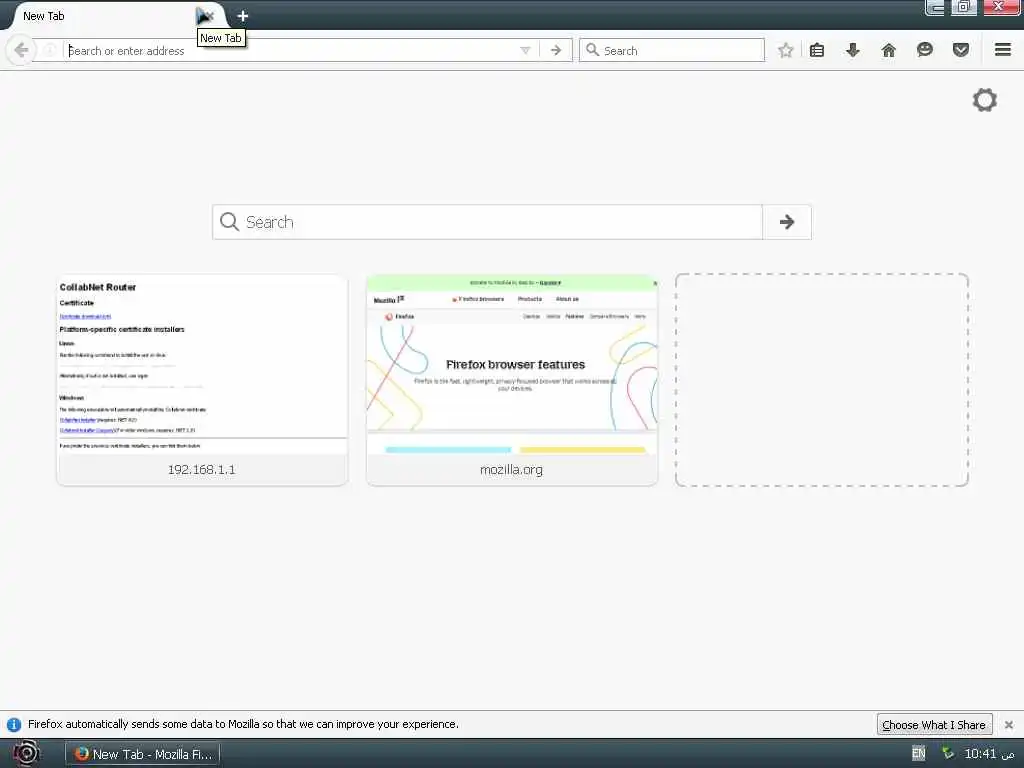The height and width of the screenshot is (768, 1024).
Task: Open the taskbar start menu icon
Action: tap(26, 754)
